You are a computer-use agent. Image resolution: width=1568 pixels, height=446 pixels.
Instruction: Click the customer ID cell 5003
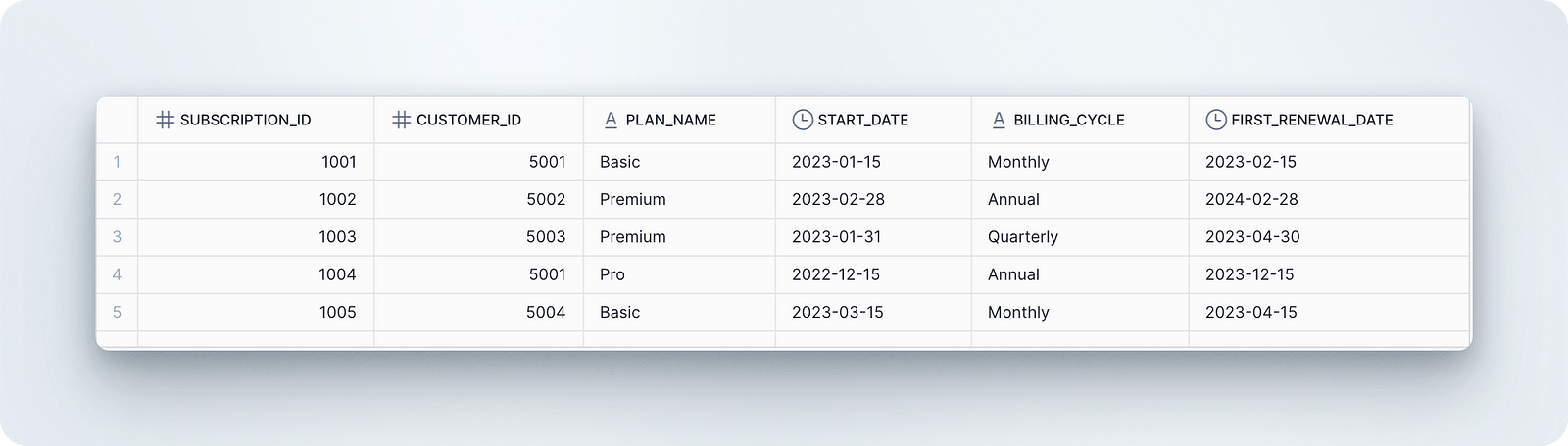pyautogui.click(x=478, y=237)
